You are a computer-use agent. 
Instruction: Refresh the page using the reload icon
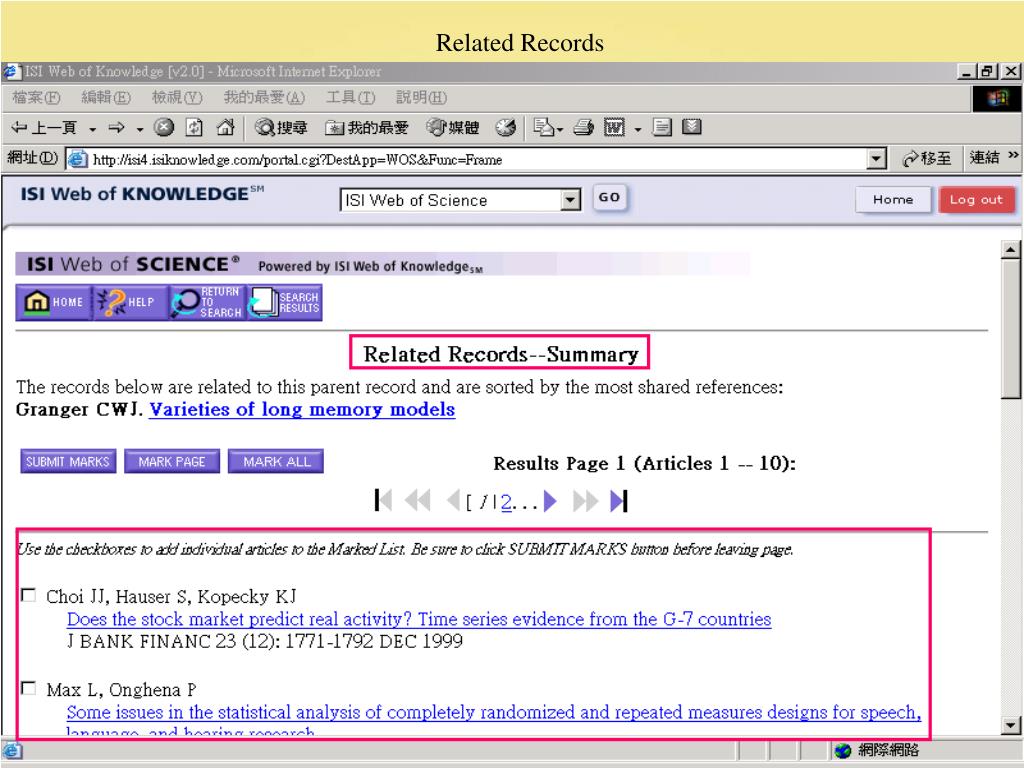[194, 127]
